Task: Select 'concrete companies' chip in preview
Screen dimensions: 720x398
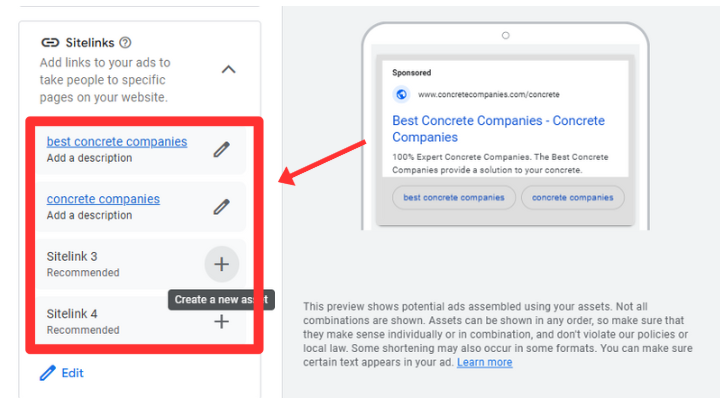Action: [573, 197]
